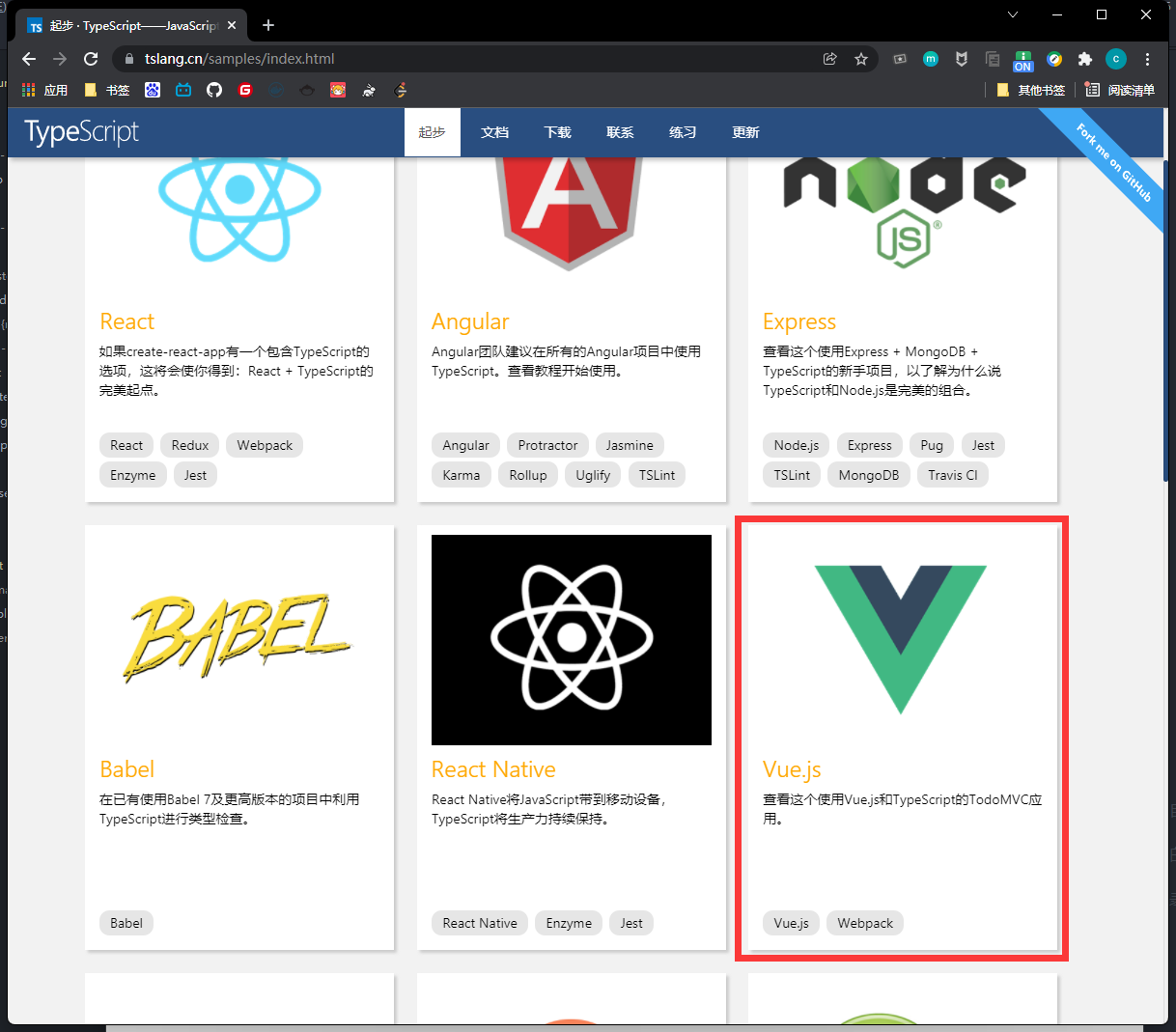Click the React Native heading link
Screen dimensions: 1176x1032
click(x=493, y=769)
